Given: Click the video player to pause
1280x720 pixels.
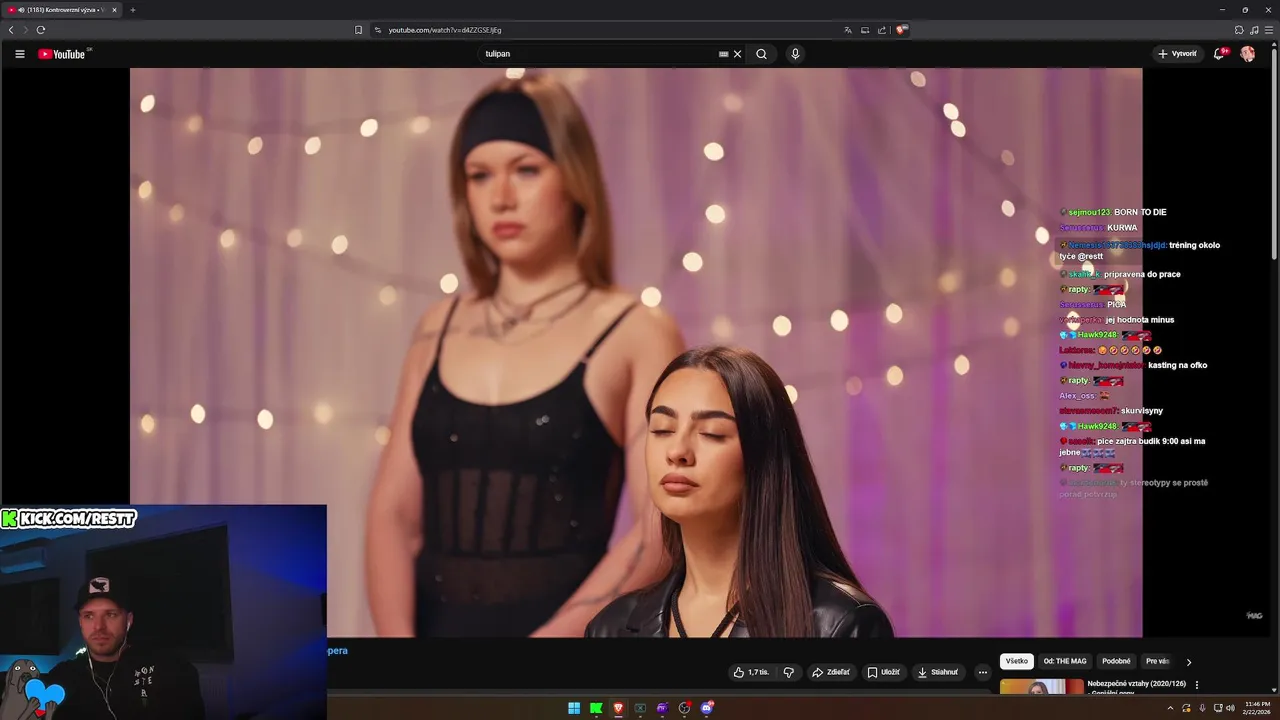Looking at the screenshot, I should point(636,352).
